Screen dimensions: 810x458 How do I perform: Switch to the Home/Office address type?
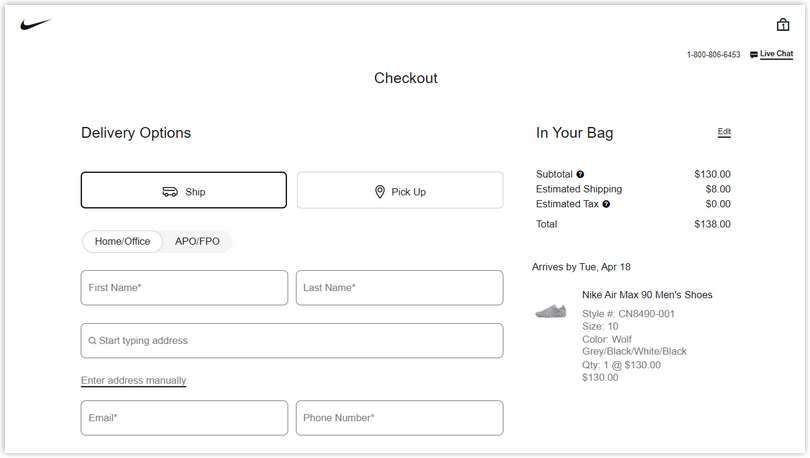tap(122, 242)
